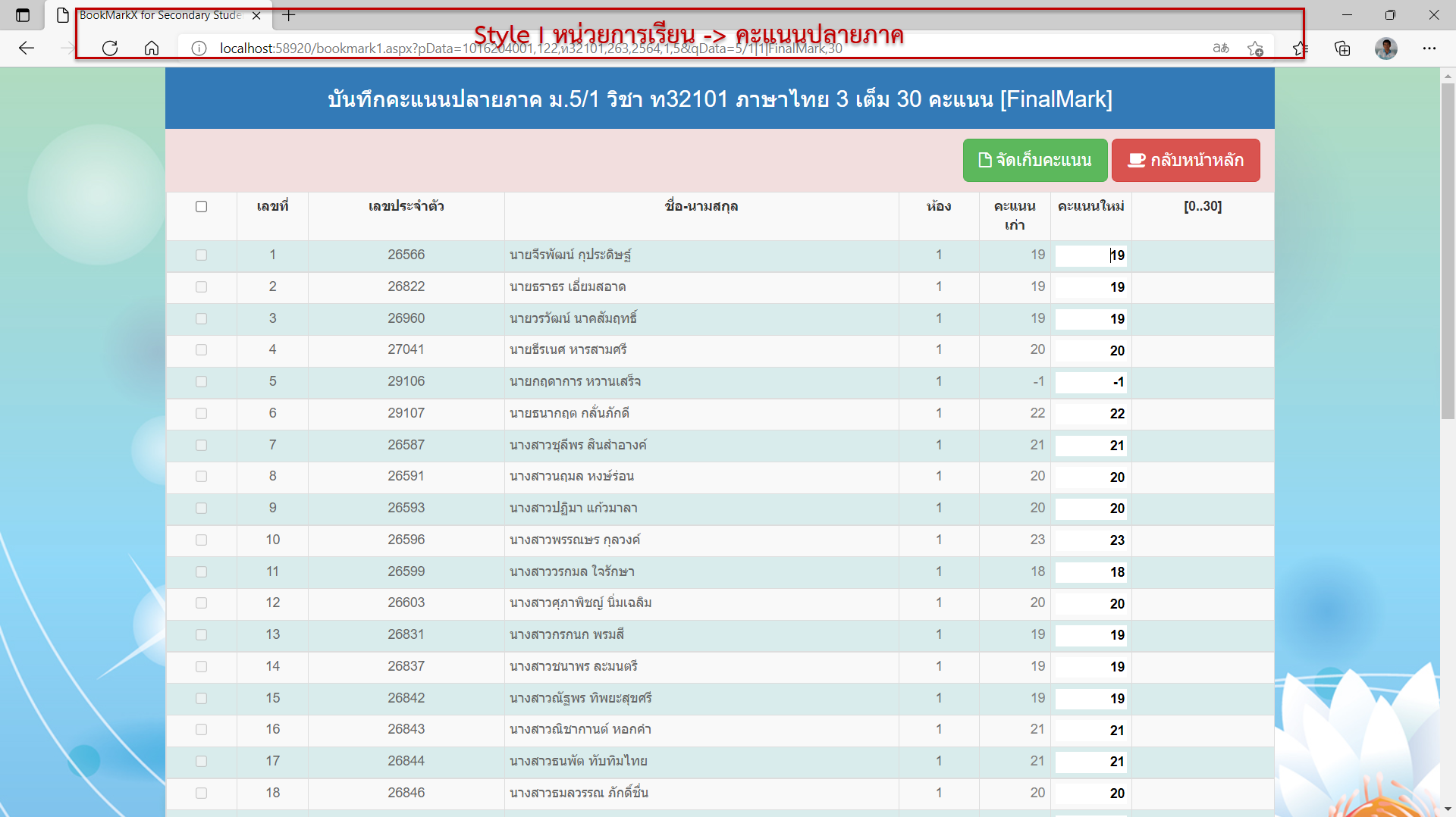
Task: Click old score 23 for student 26596
Action: tap(1037, 540)
